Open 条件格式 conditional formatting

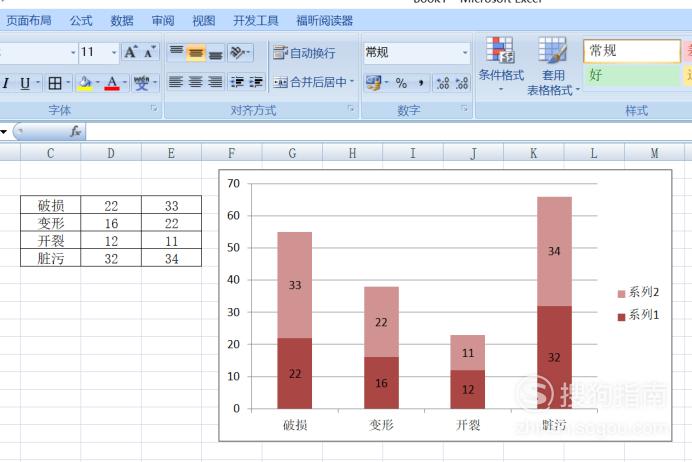[x=501, y=64]
